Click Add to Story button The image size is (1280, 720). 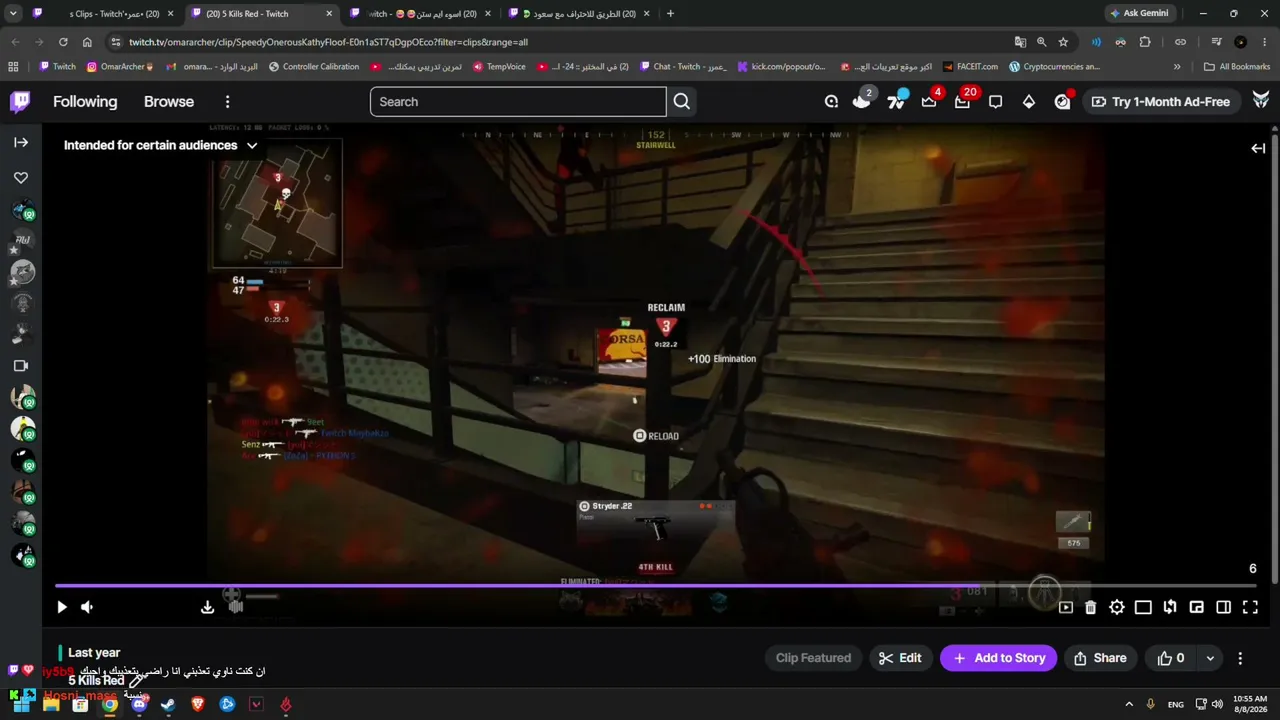(998, 658)
